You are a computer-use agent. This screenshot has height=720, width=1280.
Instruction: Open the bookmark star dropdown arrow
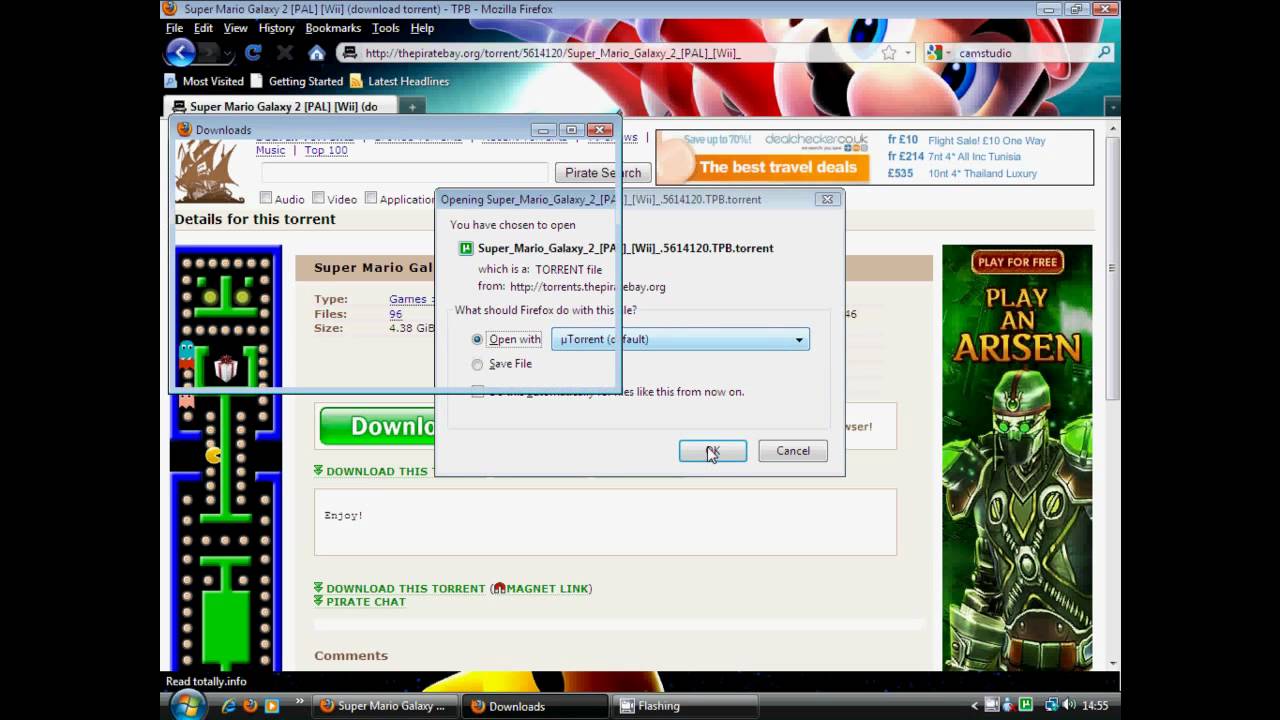pyautogui.click(x=908, y=53)
